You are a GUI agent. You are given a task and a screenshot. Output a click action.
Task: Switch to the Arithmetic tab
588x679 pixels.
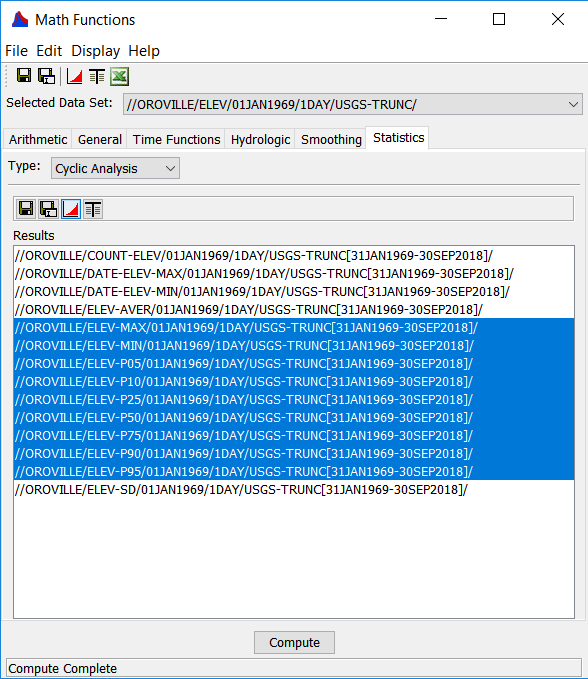38,139
